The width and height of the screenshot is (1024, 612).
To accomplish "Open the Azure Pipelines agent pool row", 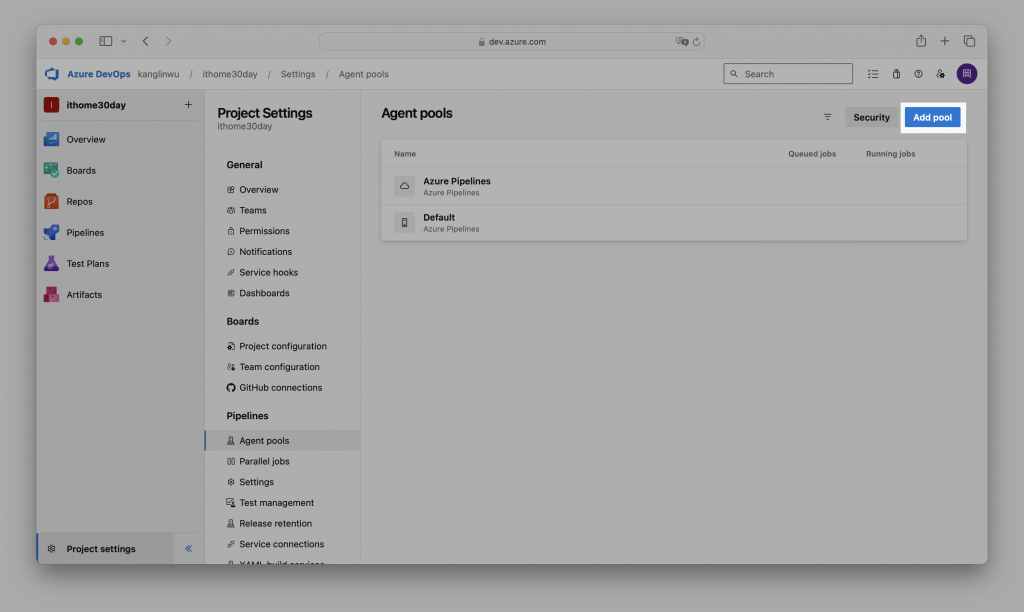I will point(673,186).
